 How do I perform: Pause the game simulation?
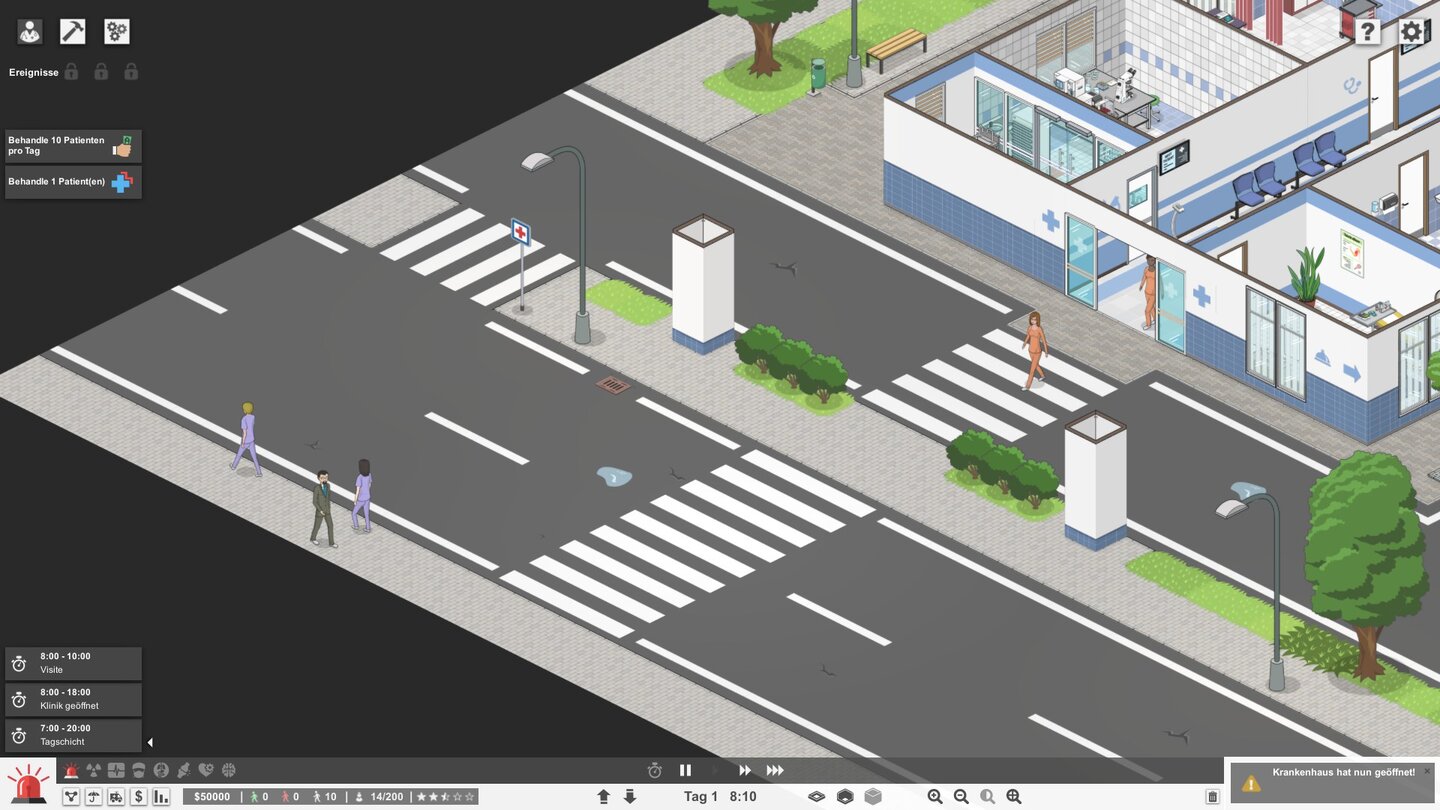coord(685,770)
